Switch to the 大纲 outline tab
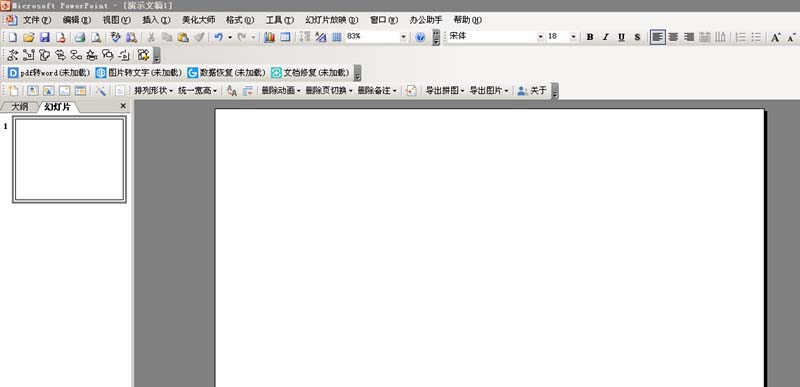The width and height of the screenshot is (800, 387). [x=19, y=107]
